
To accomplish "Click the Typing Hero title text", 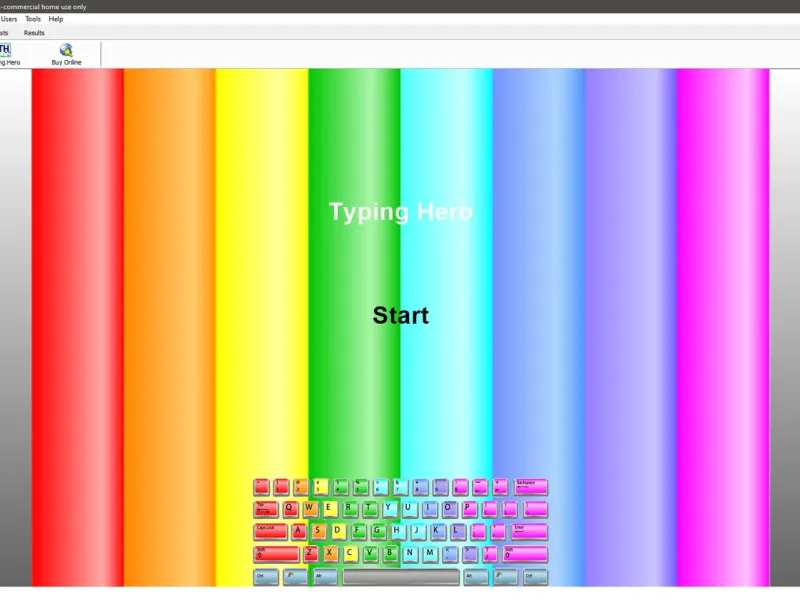I will coord(401,212).
